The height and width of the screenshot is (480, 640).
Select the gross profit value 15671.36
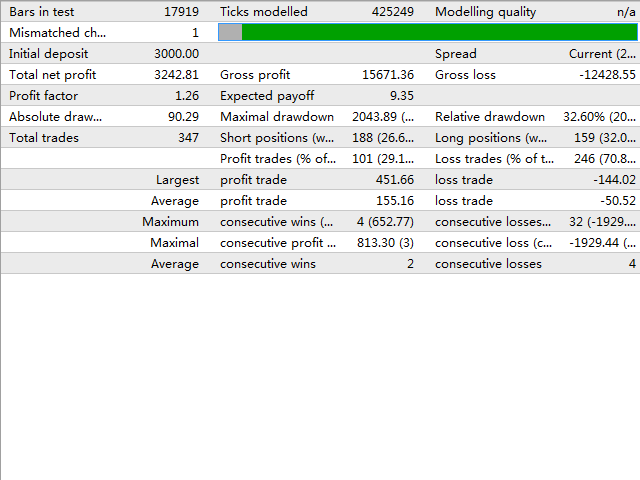tap(388, 75)
